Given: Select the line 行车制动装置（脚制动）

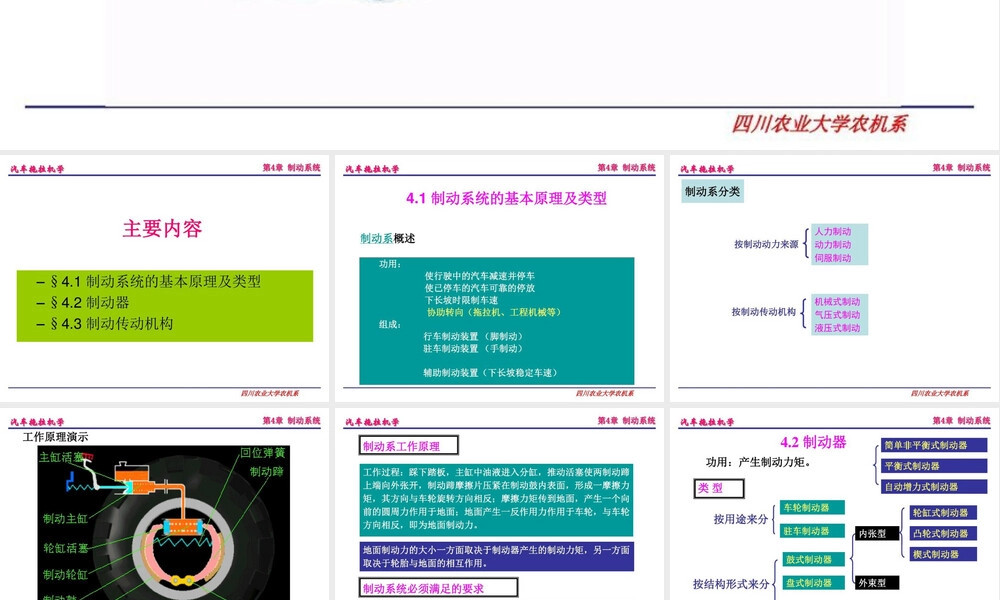Looking at the screenshot, I should click(x=474, y=337).
